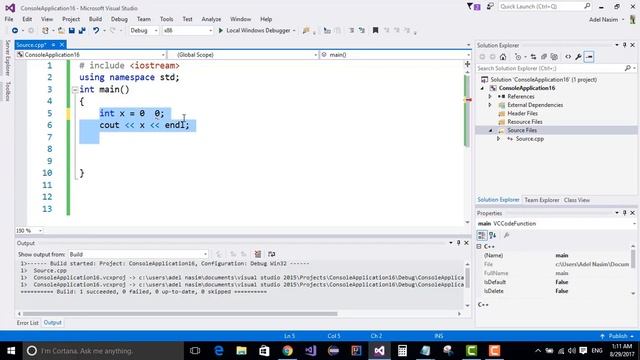The height and width of the screenshot is (360, 640).
Task: Click the New Project toolbar icon
Action: (45, 30)
